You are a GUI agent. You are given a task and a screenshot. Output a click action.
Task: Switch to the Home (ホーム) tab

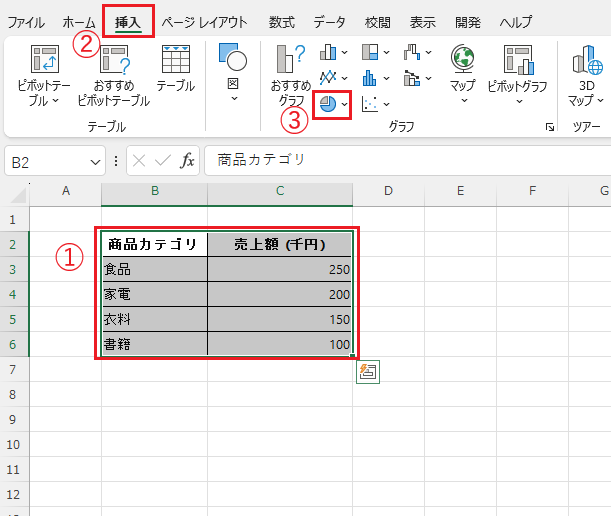(78, 22)
